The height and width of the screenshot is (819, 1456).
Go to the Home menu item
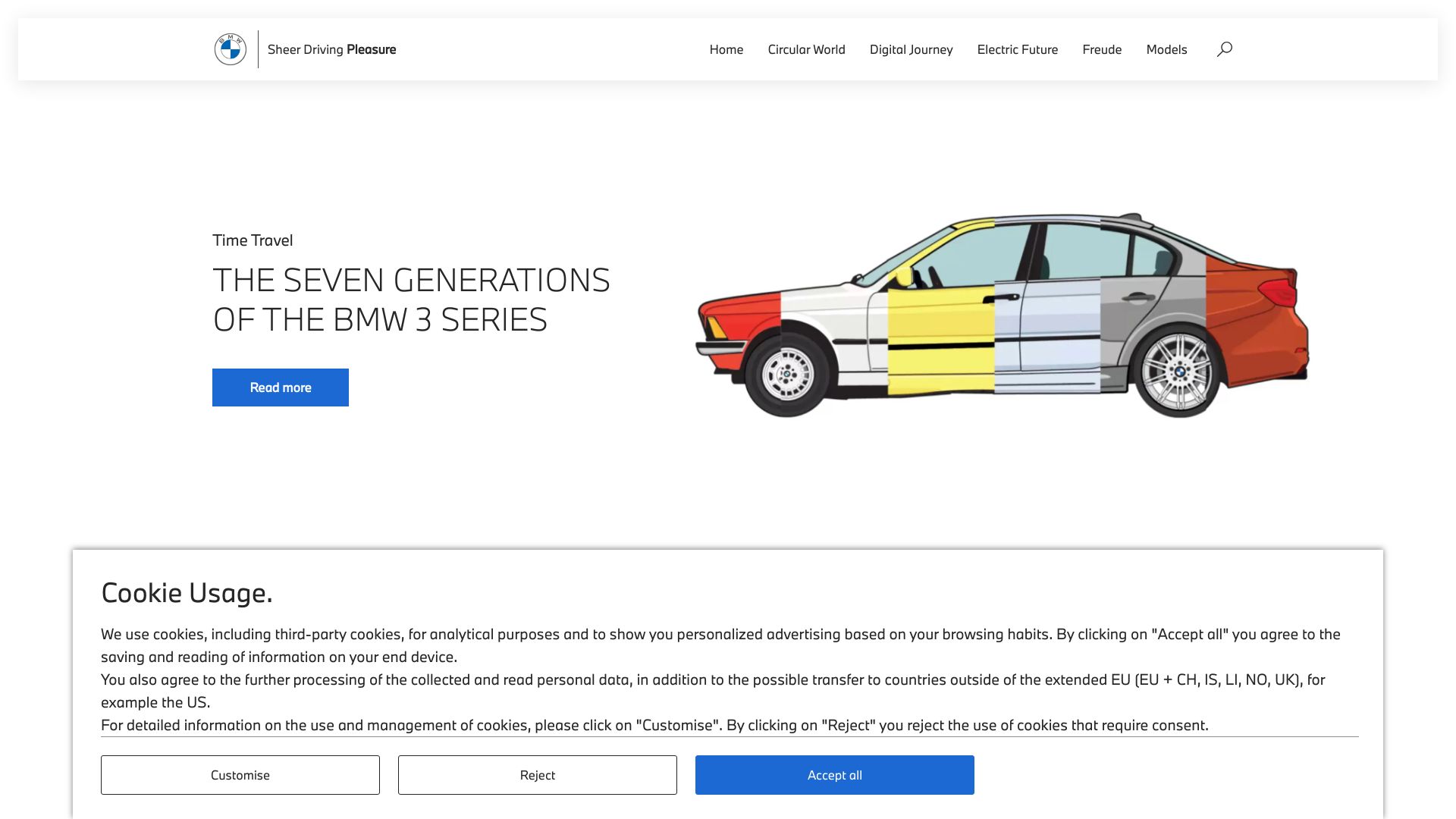click(x=726, y=49)
